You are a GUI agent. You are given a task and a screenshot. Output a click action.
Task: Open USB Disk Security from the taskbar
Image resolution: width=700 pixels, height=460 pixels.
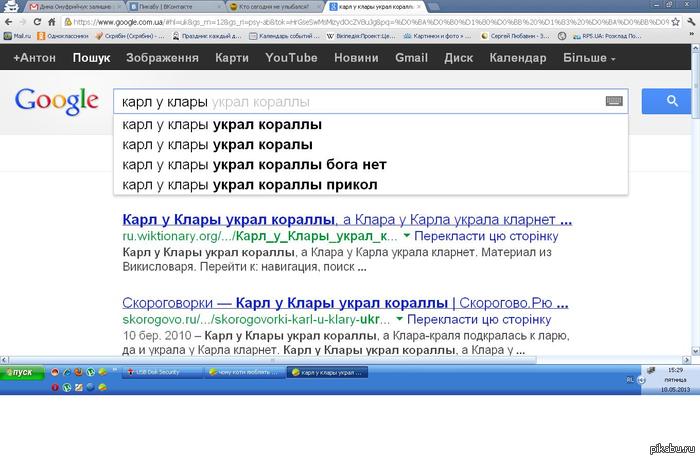[x=153, y=371]
